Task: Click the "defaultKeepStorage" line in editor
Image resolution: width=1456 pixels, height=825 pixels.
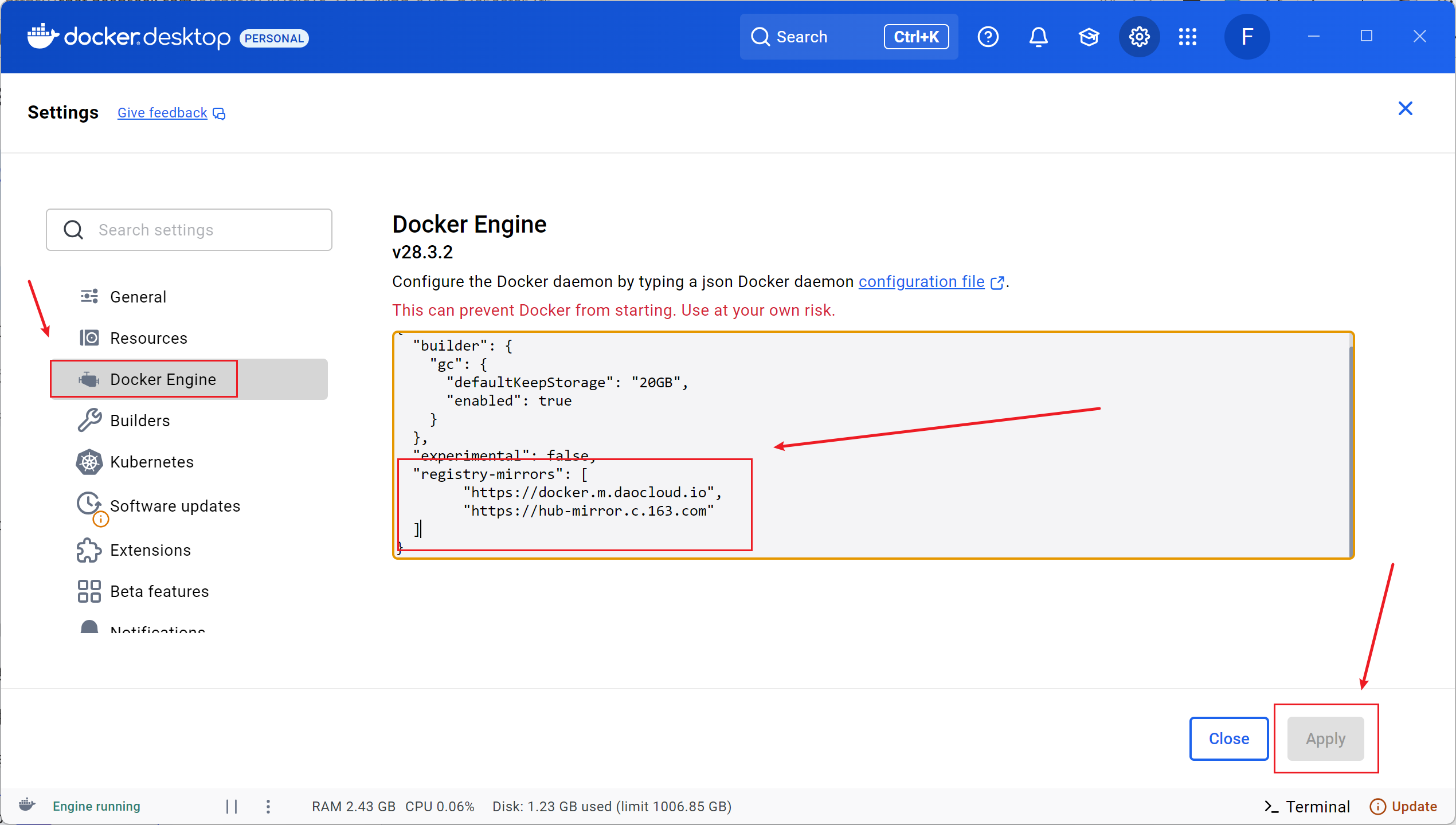Action: [x=567, y=383]
